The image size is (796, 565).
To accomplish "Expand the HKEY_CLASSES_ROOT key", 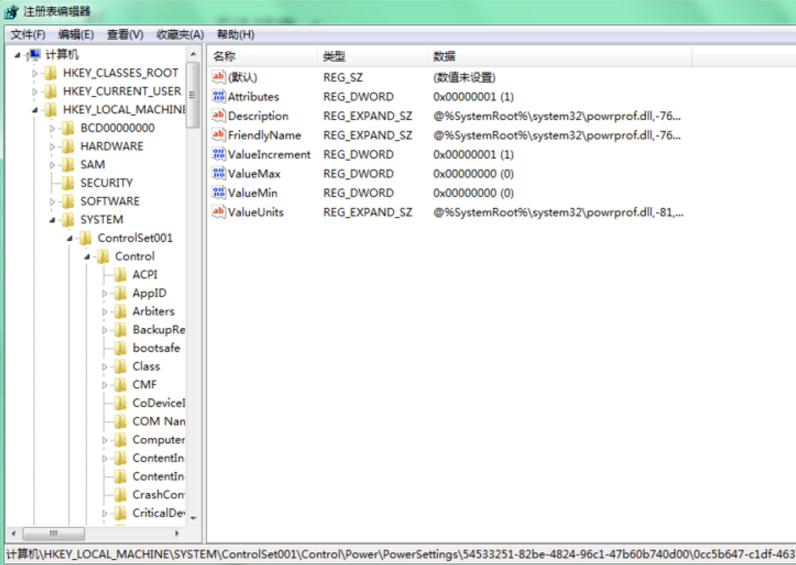I will 35,74.
